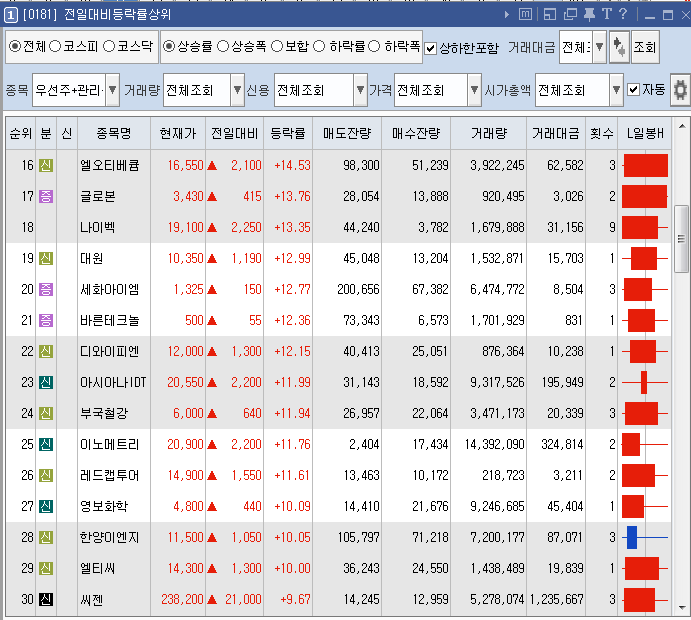Viewport: 691px width, 620px height.
Task: Click the black 신 badge on 씨젠 row
Action: coord(46,599)
